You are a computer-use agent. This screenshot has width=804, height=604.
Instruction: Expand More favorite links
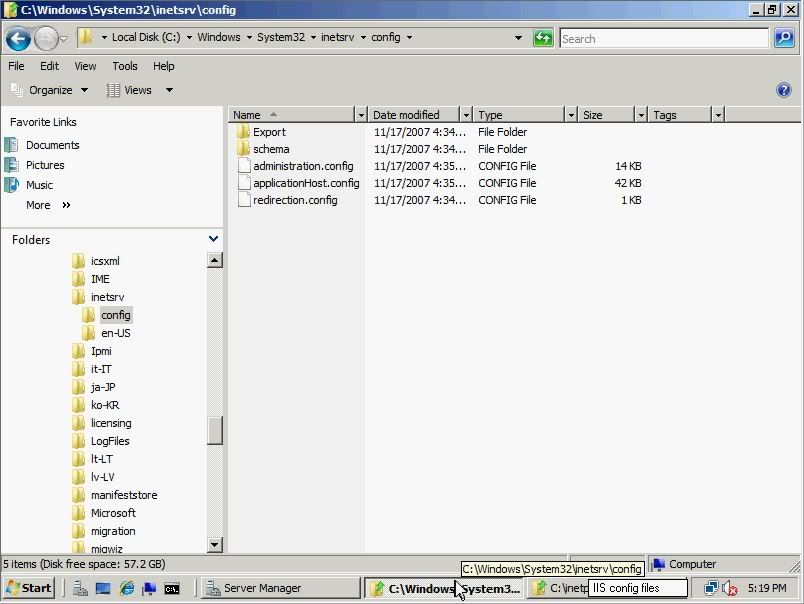coord(48,205)
